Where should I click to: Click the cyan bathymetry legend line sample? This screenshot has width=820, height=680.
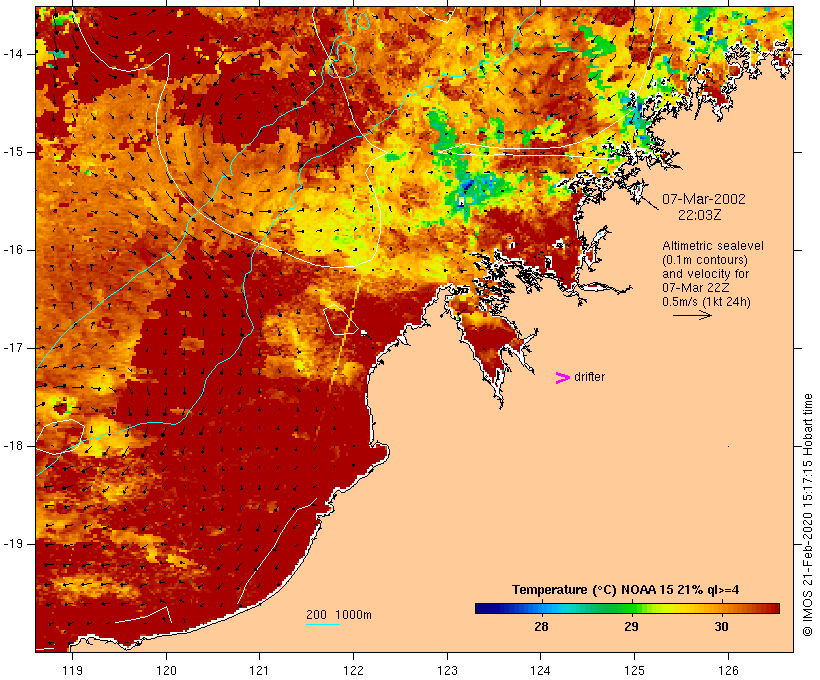pos(323,624)
